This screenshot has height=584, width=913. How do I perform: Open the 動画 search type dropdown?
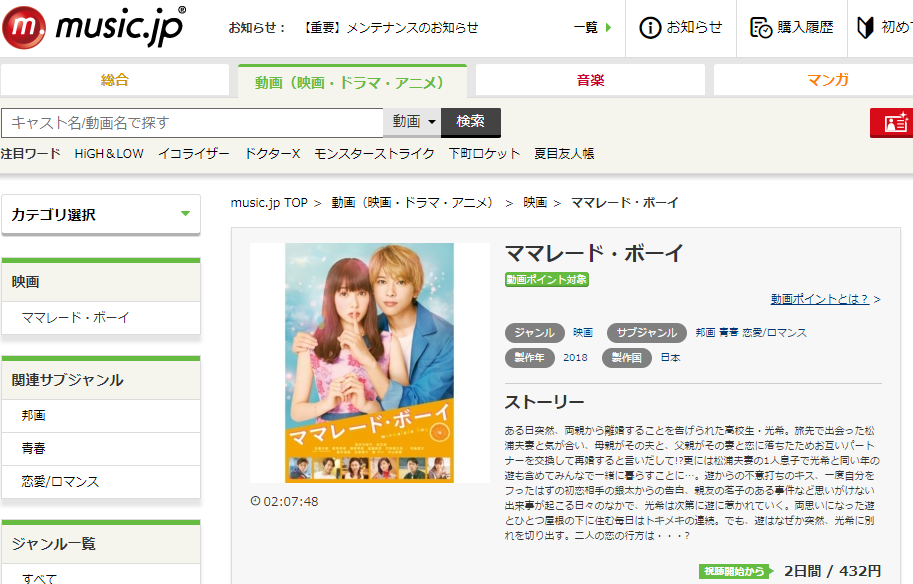[412, 122]
